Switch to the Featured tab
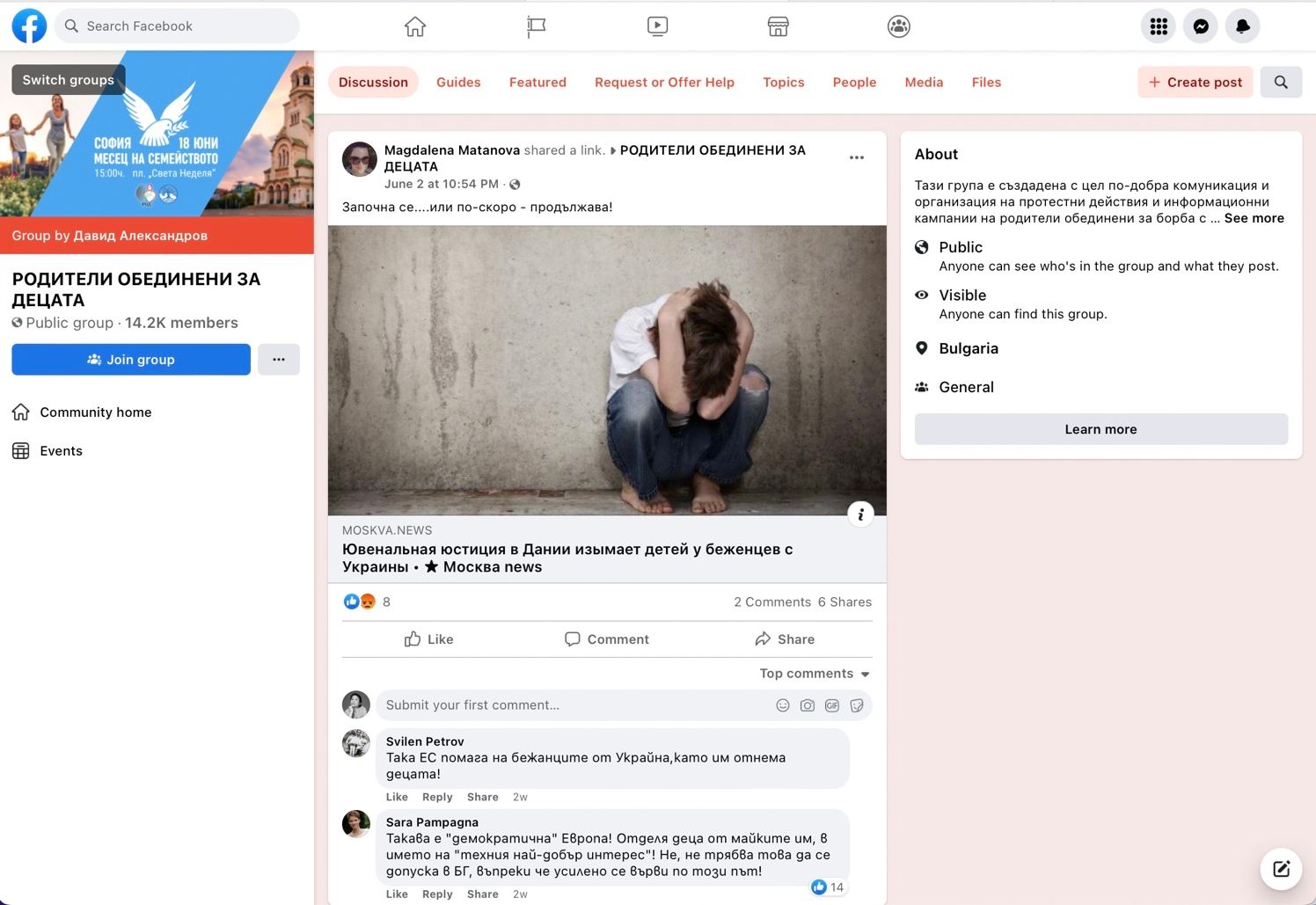The height and width of the screenshot is (905, 1316). pos(537,82)
